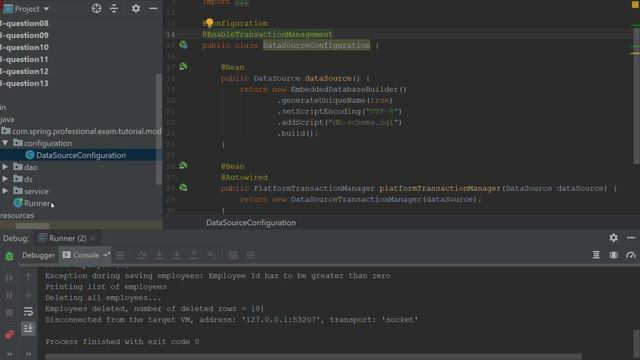Switch to the Debugger tab
Image resolution: width=640 pixels, height=360 pixels.
[38, 255]
